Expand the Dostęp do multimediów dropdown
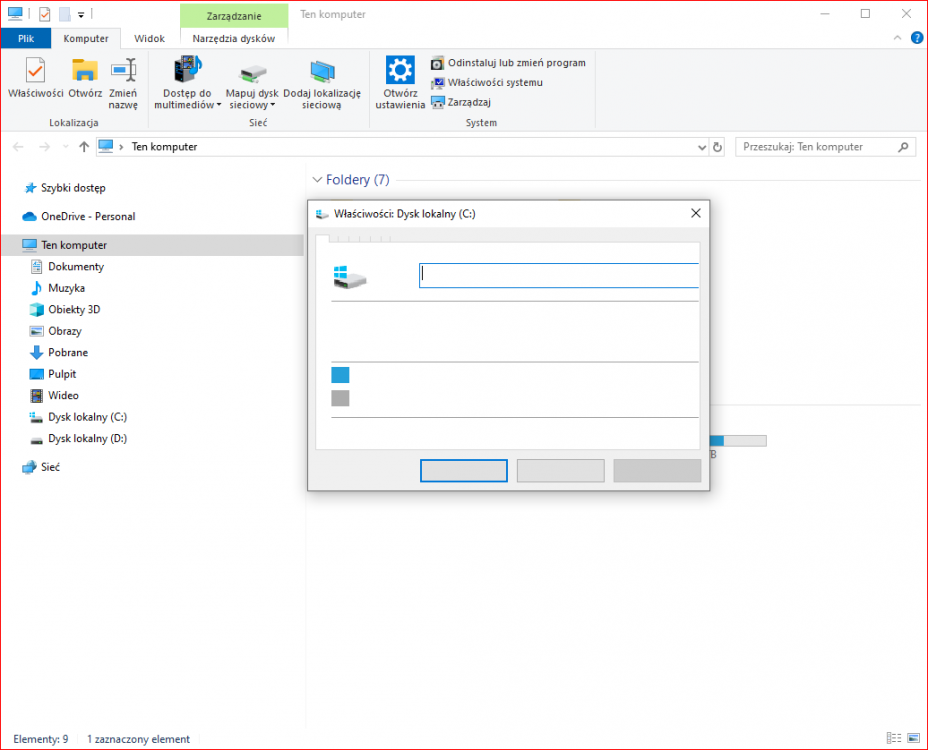The image size is (928, 750). 188,98
